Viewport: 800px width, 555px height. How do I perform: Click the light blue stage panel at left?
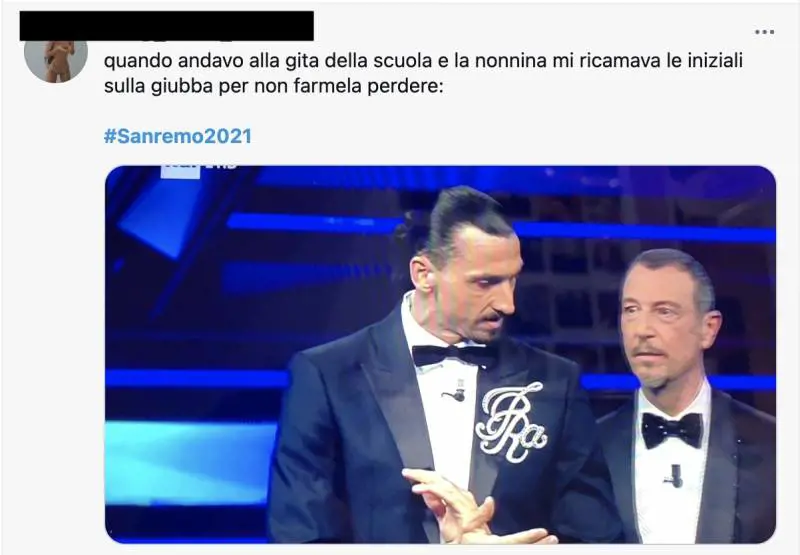[x=191, y=463]
